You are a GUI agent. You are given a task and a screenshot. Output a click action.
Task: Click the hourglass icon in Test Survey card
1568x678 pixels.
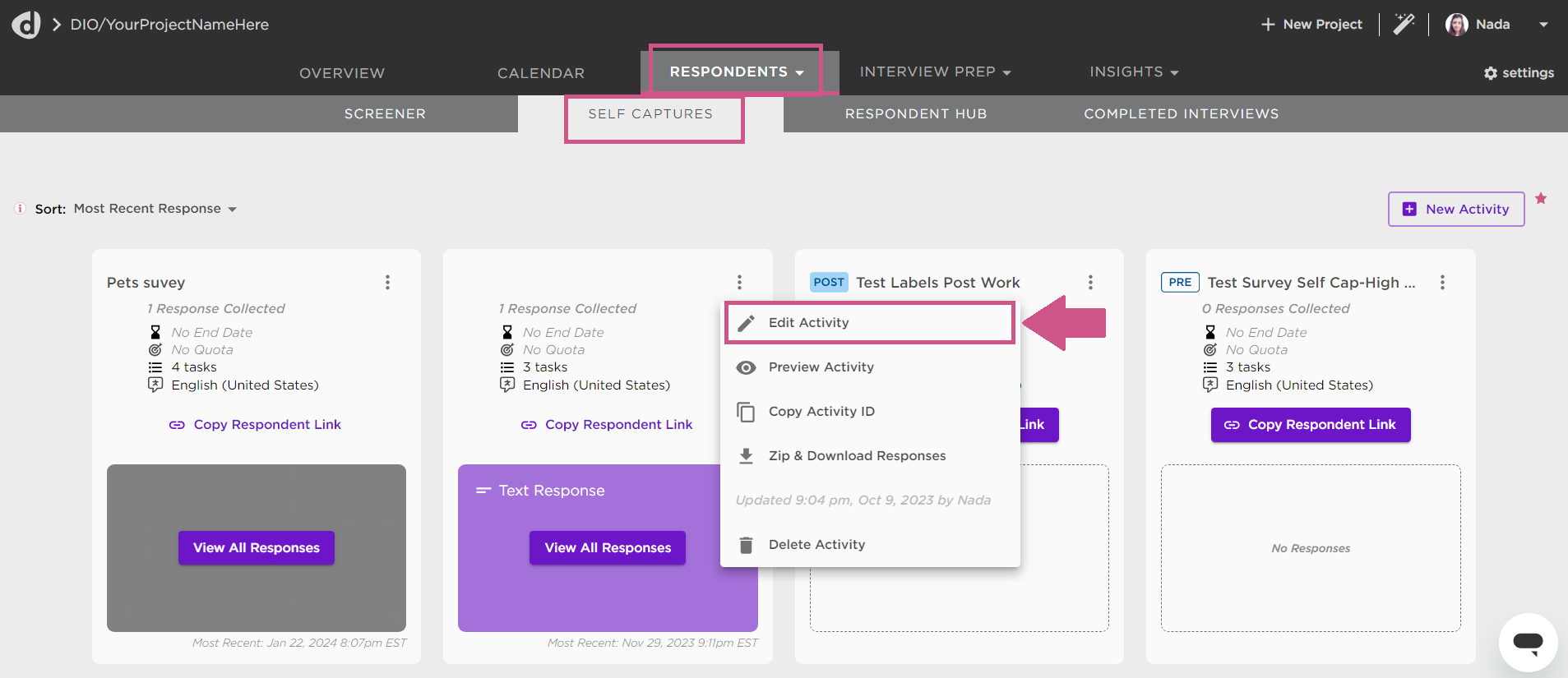coord(1210,332)
